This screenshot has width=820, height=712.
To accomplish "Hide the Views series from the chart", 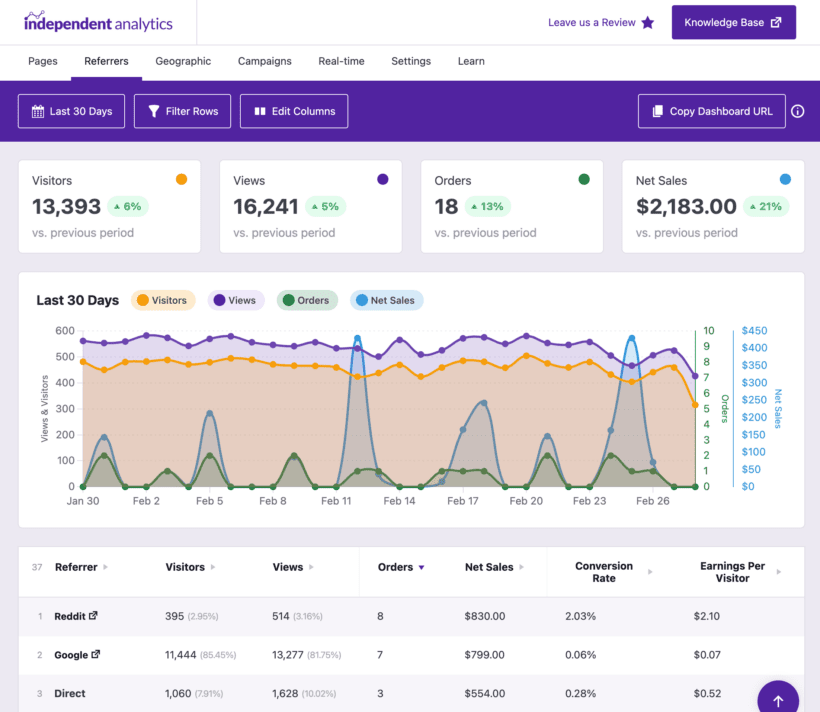I will 236,300.
